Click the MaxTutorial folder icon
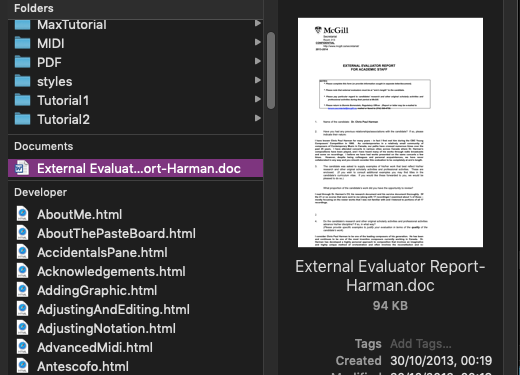 point(22,24)
